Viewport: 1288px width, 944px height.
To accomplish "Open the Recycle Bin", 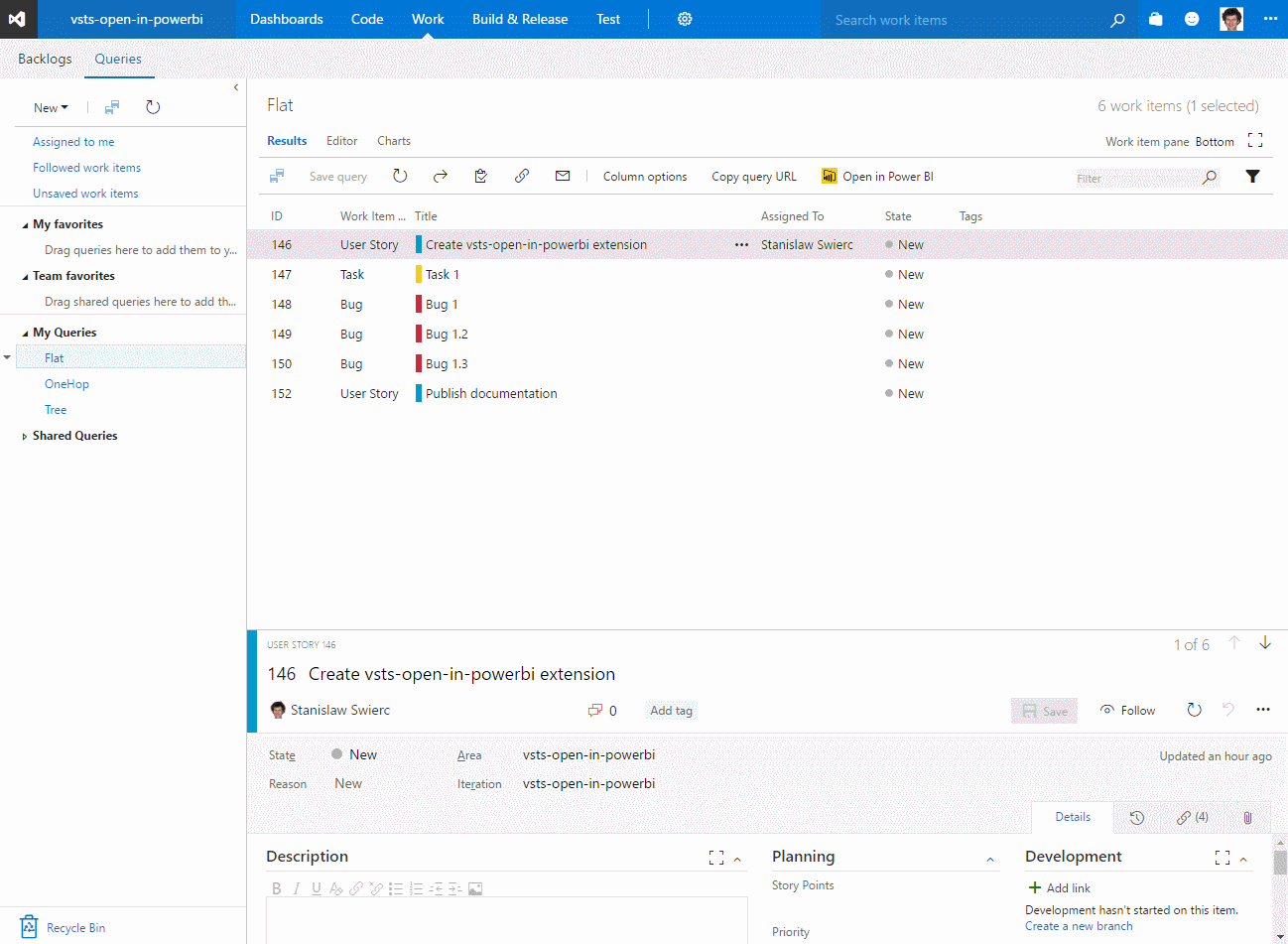I will click(x=64, y=927).
